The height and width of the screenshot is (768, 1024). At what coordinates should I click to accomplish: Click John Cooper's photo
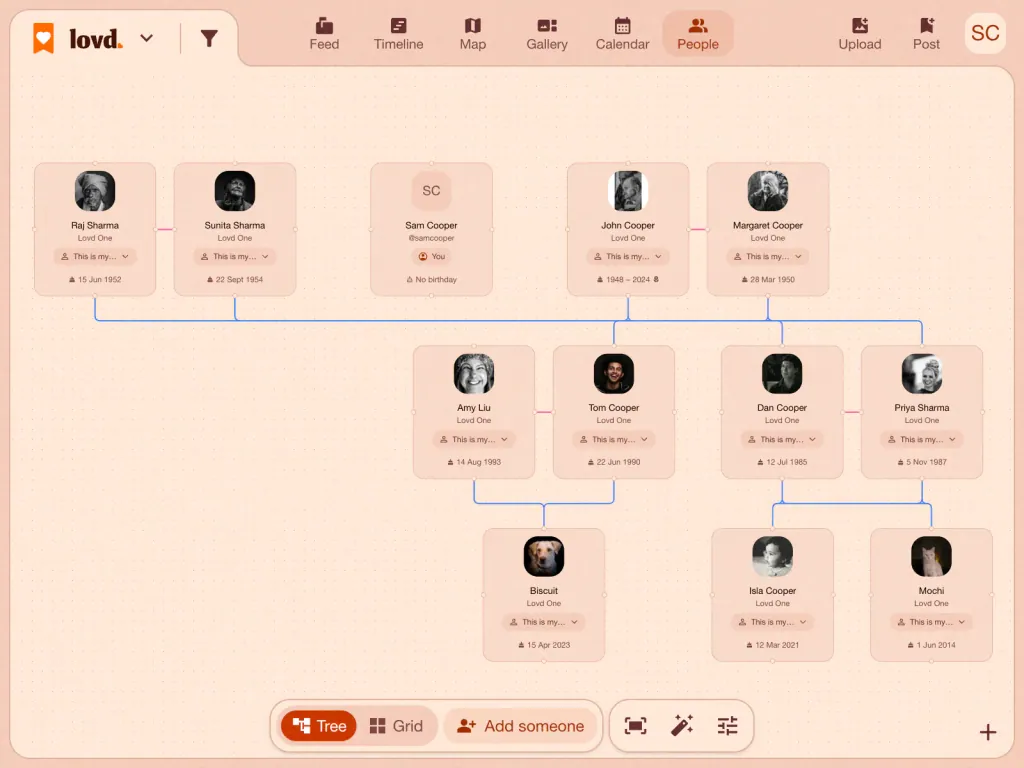click(628, 191)
